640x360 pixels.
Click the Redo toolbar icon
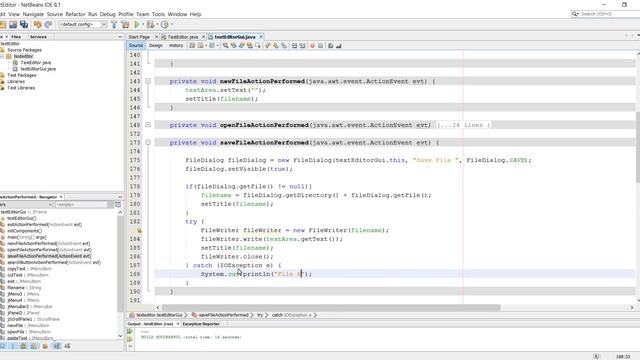pos(48,24)
